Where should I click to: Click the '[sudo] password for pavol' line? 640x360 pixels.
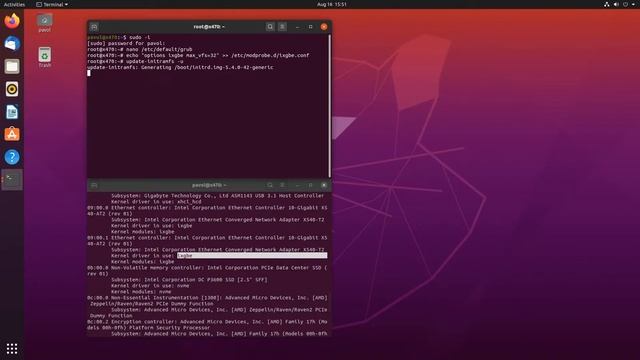coord(126,43)
